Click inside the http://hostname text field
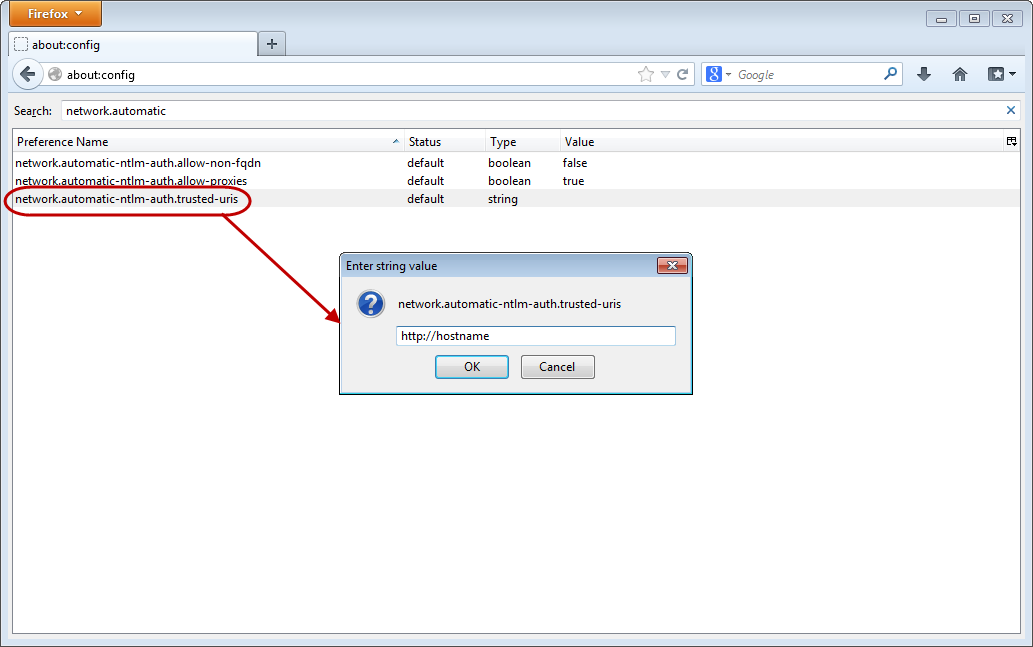 tap(535, 335)
